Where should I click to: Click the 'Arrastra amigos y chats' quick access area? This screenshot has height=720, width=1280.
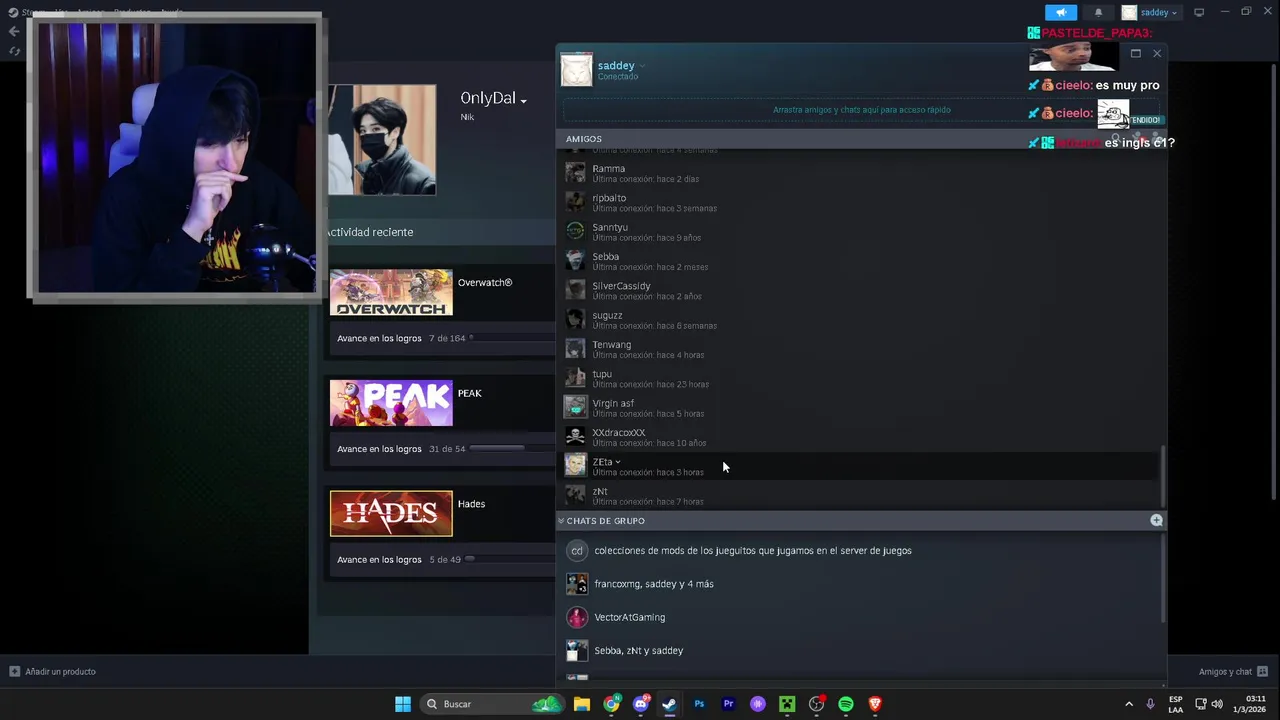pyautogui.click(x=861, y=110)
